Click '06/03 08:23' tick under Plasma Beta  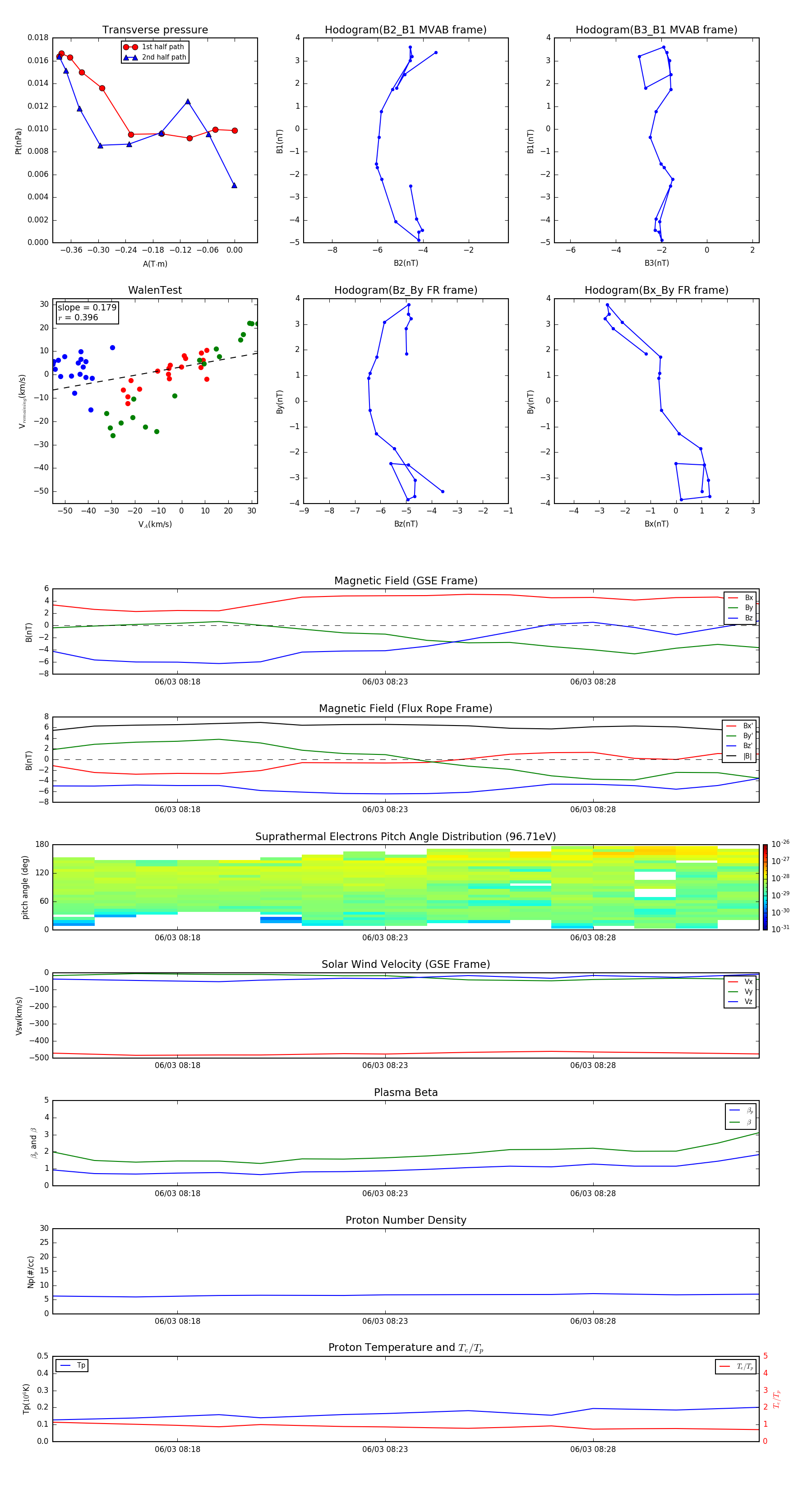pyautogui.click(x=385, y=1193)
